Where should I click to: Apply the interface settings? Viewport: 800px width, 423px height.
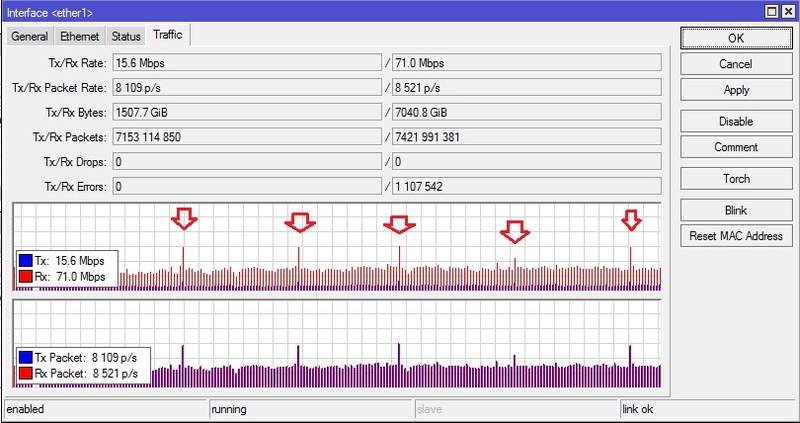[736, 90]
